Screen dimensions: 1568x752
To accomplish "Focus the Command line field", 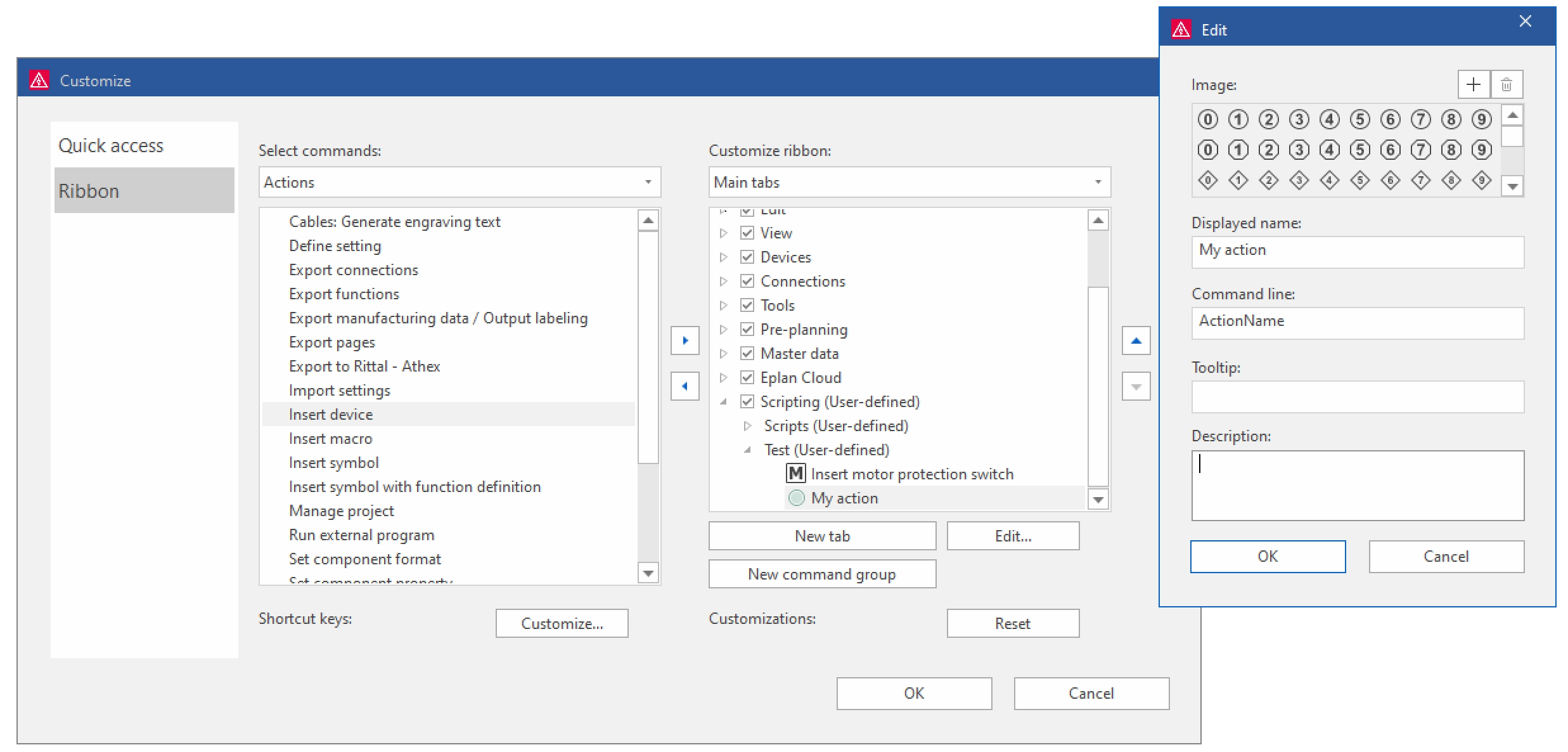I will click(1358, 323).
